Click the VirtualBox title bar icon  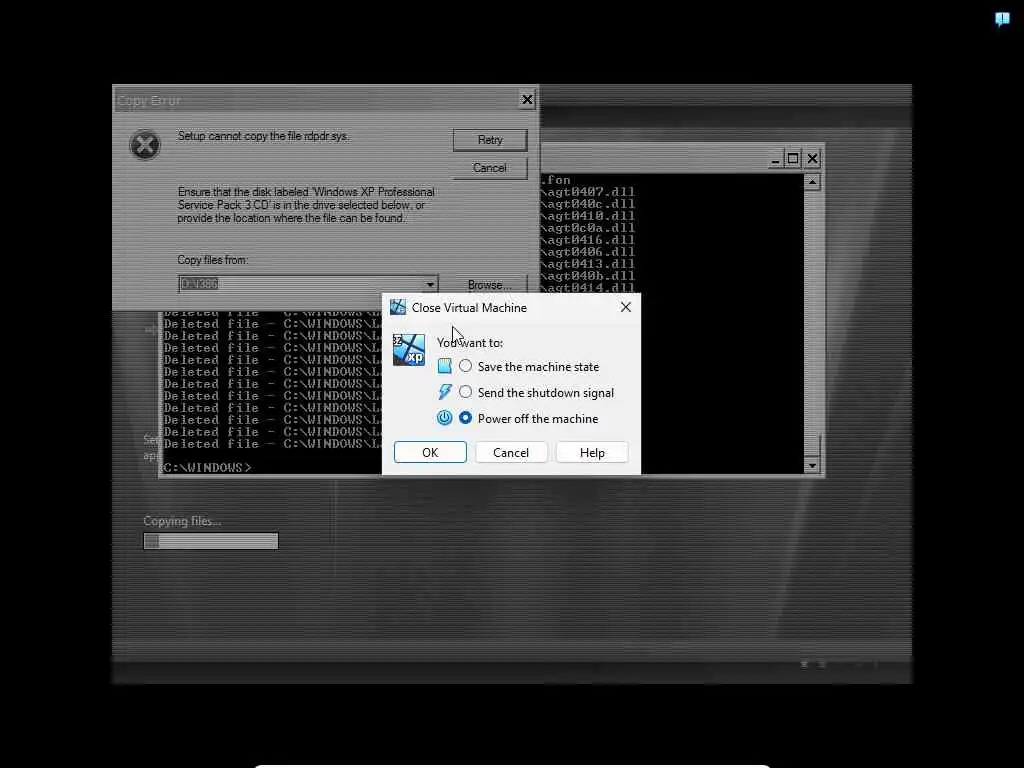pos(398,307)
